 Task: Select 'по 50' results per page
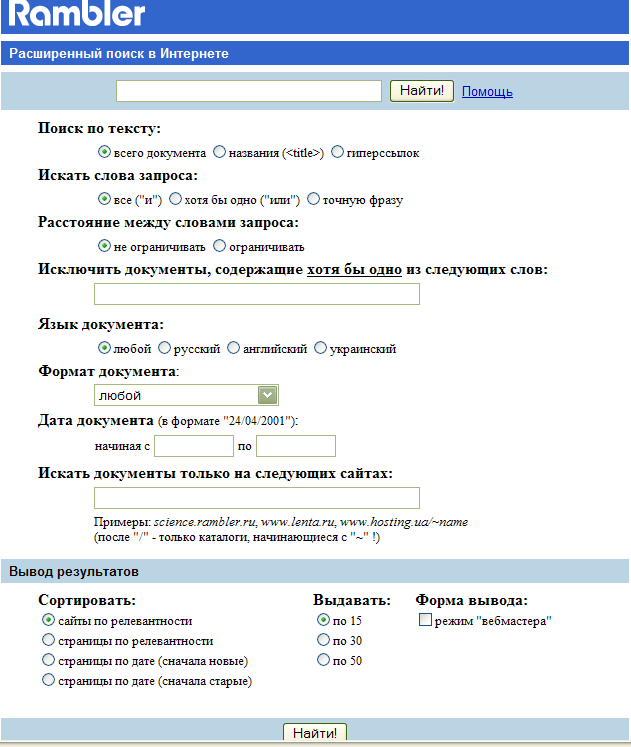[x=323, y=660]
